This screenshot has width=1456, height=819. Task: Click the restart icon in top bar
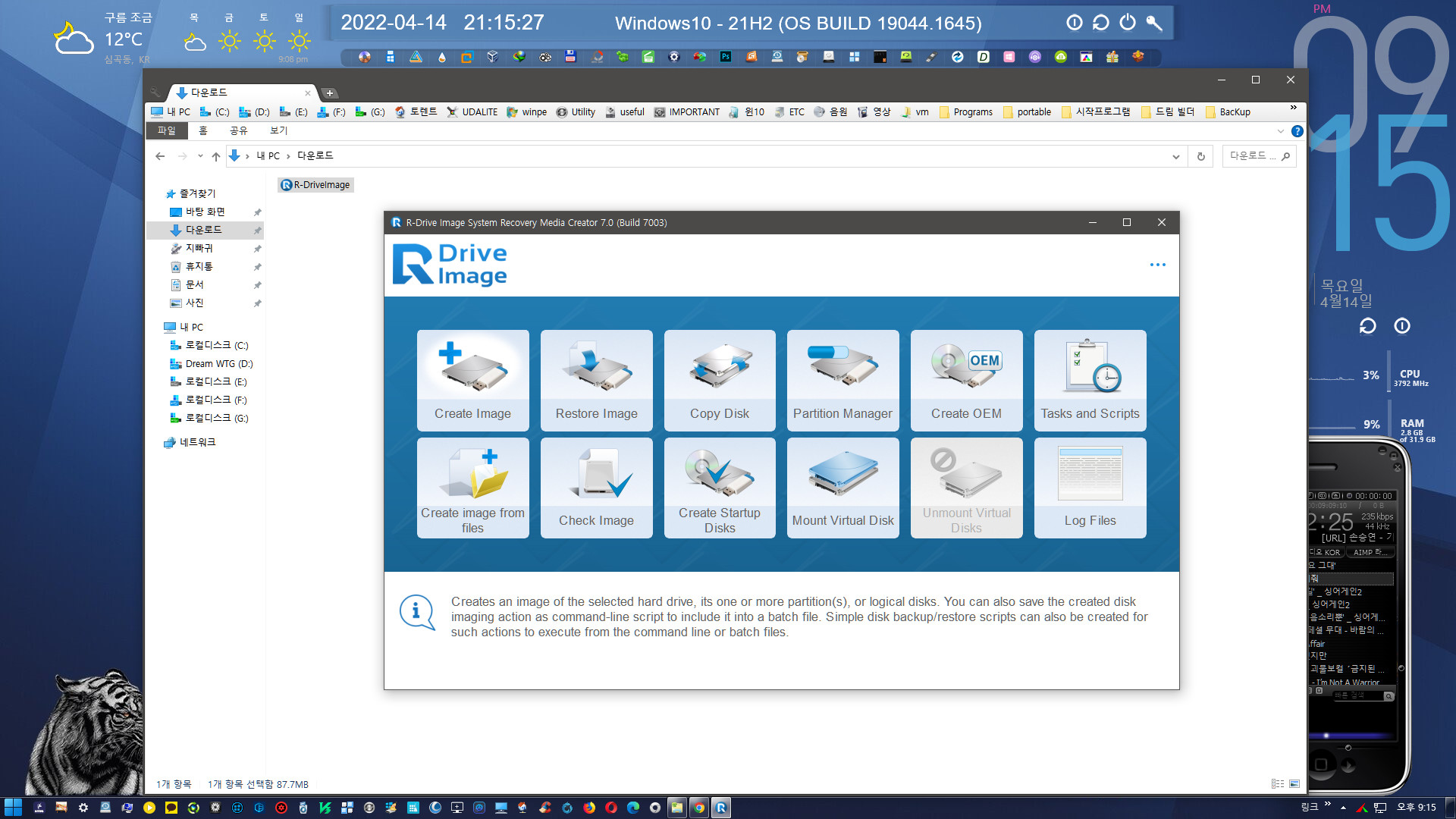coord(1101,23)
